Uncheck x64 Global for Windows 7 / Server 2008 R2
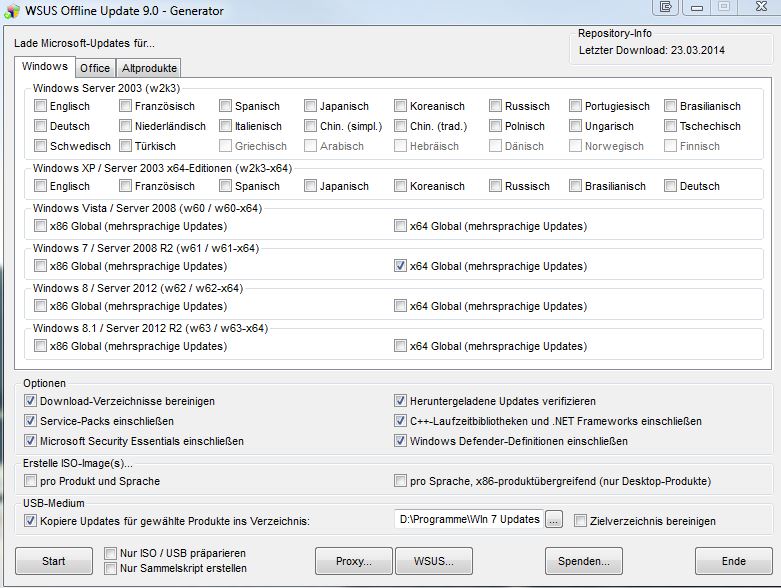Viewport: 781px width, 588px height. [400, 265]
